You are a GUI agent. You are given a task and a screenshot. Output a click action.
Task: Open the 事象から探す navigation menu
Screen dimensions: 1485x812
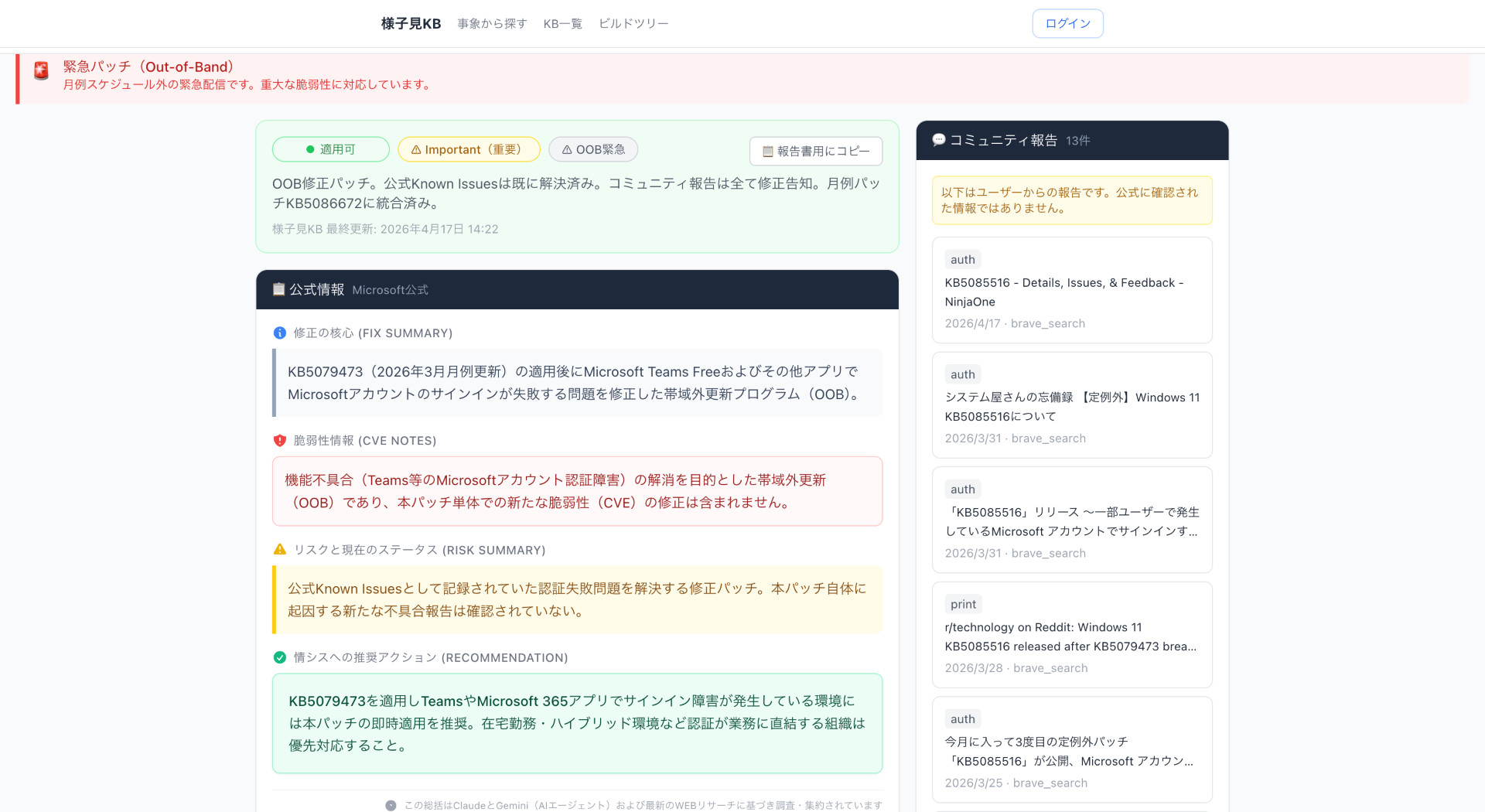click(x=492, y=24)
